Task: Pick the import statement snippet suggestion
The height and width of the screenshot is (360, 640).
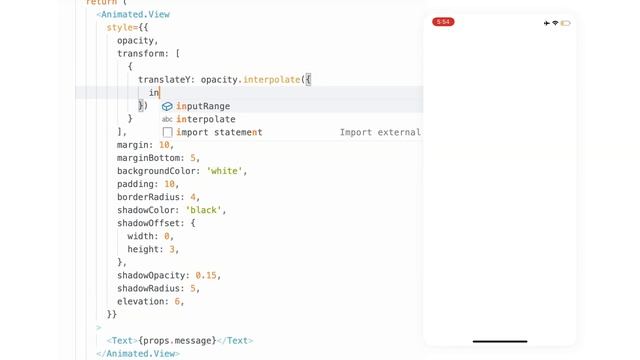Action: coord(291,132)
